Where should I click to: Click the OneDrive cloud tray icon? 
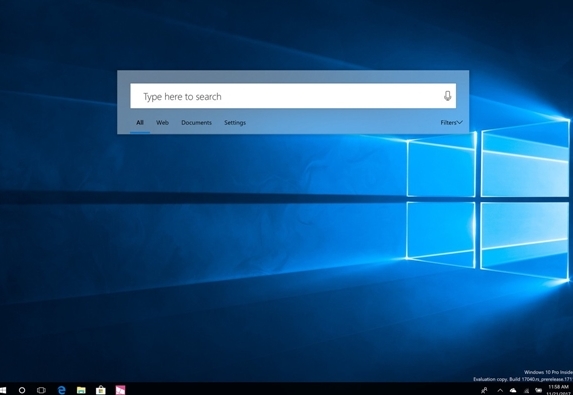(513, 391)
